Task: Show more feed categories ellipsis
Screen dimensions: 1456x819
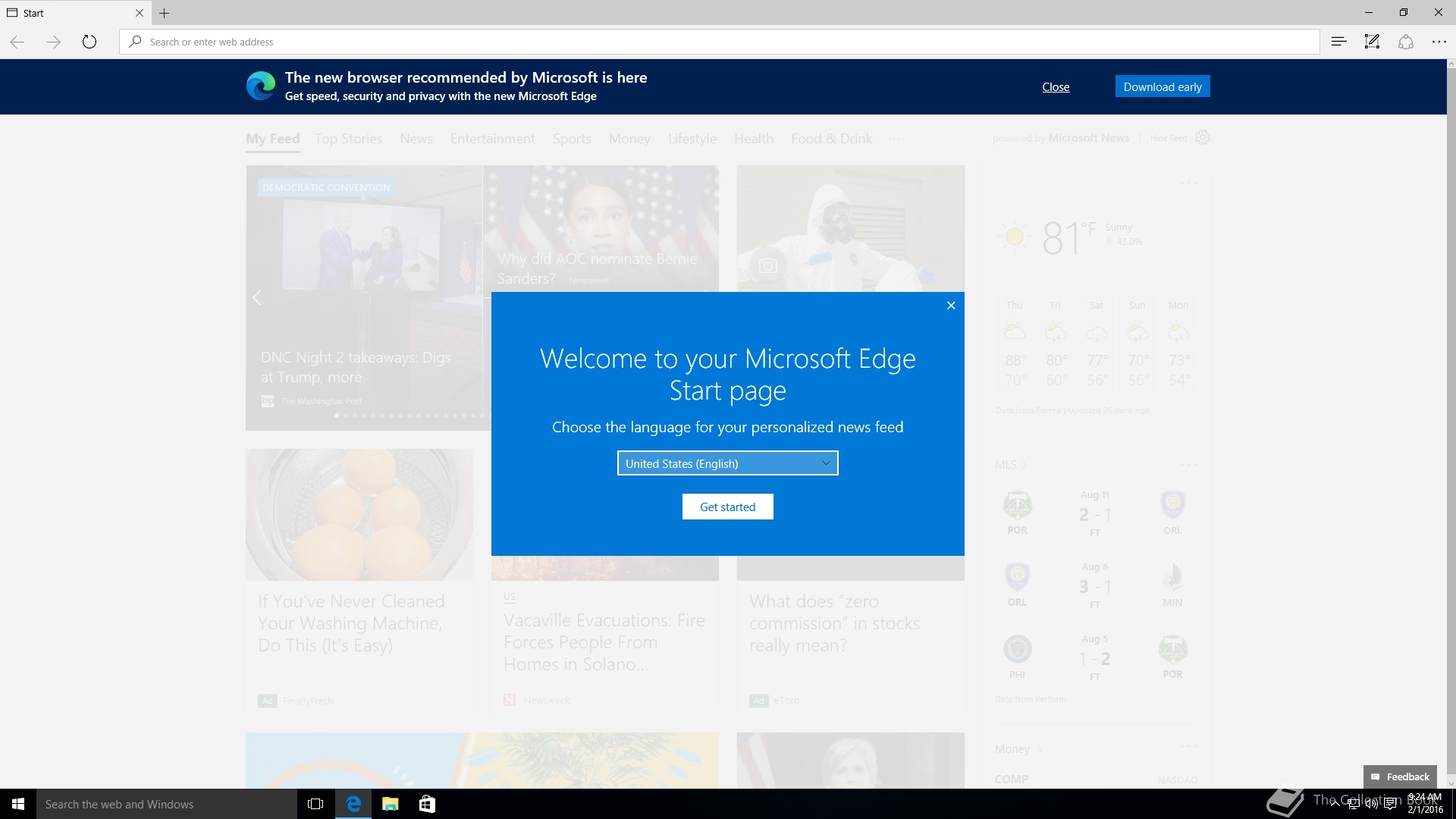Action: pyautogui.click(x=895, y=139)
